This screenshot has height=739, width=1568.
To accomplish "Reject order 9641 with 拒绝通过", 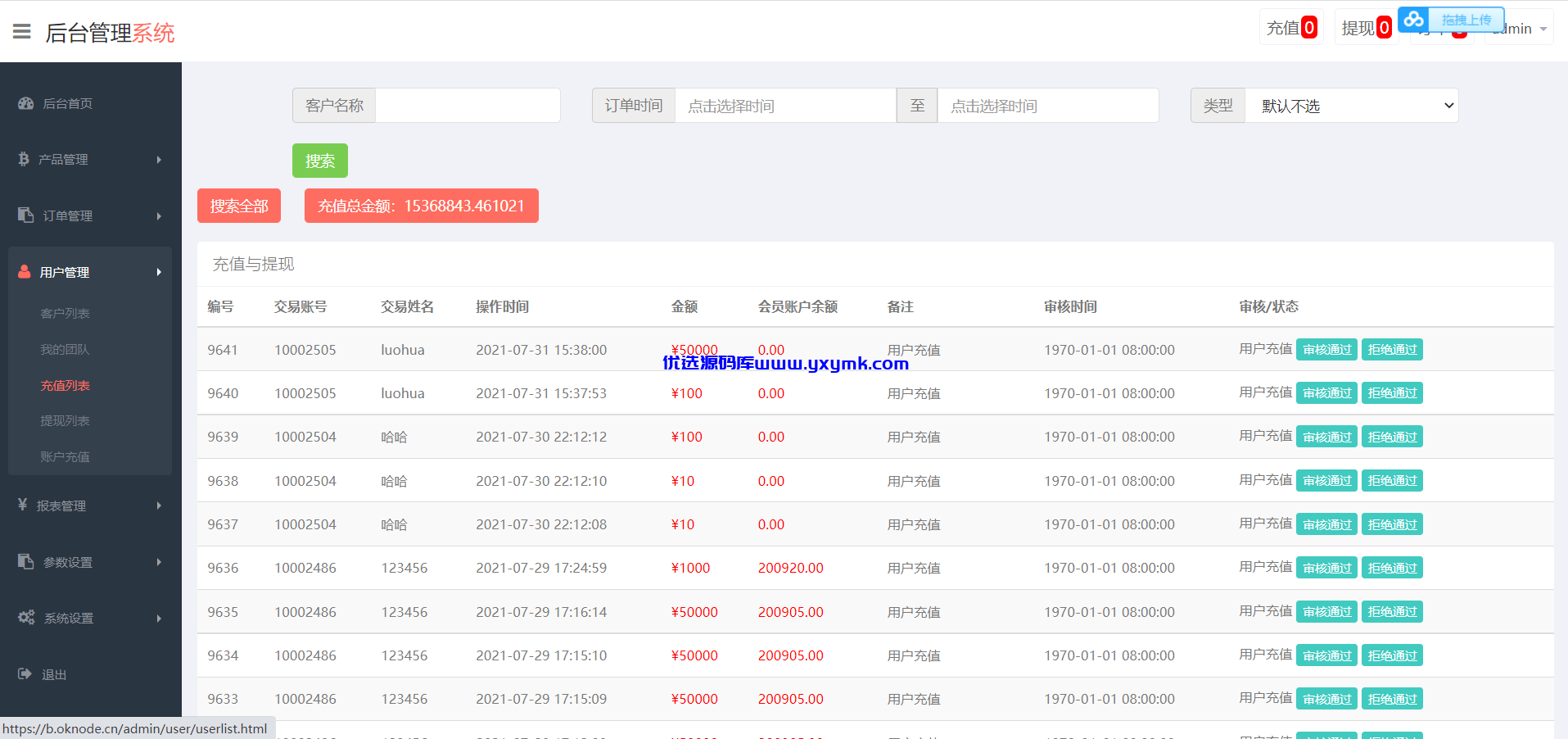I will click(x=1392, y=350).
